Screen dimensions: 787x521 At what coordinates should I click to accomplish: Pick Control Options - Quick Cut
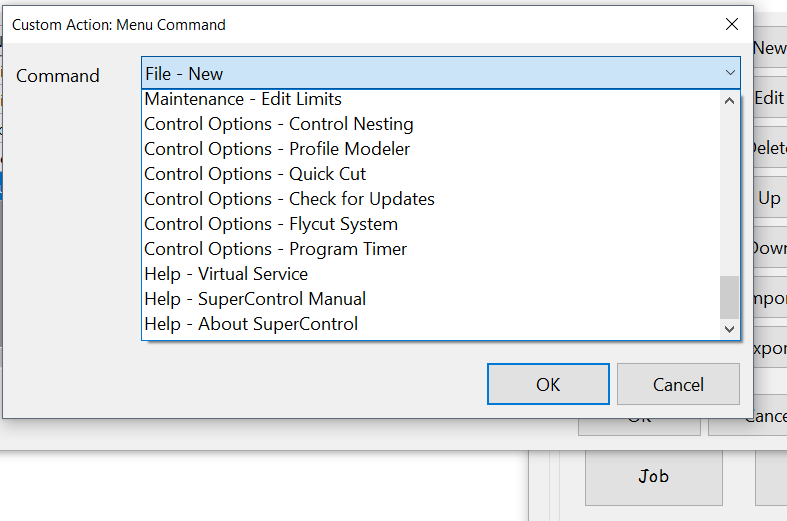point(431,174)
